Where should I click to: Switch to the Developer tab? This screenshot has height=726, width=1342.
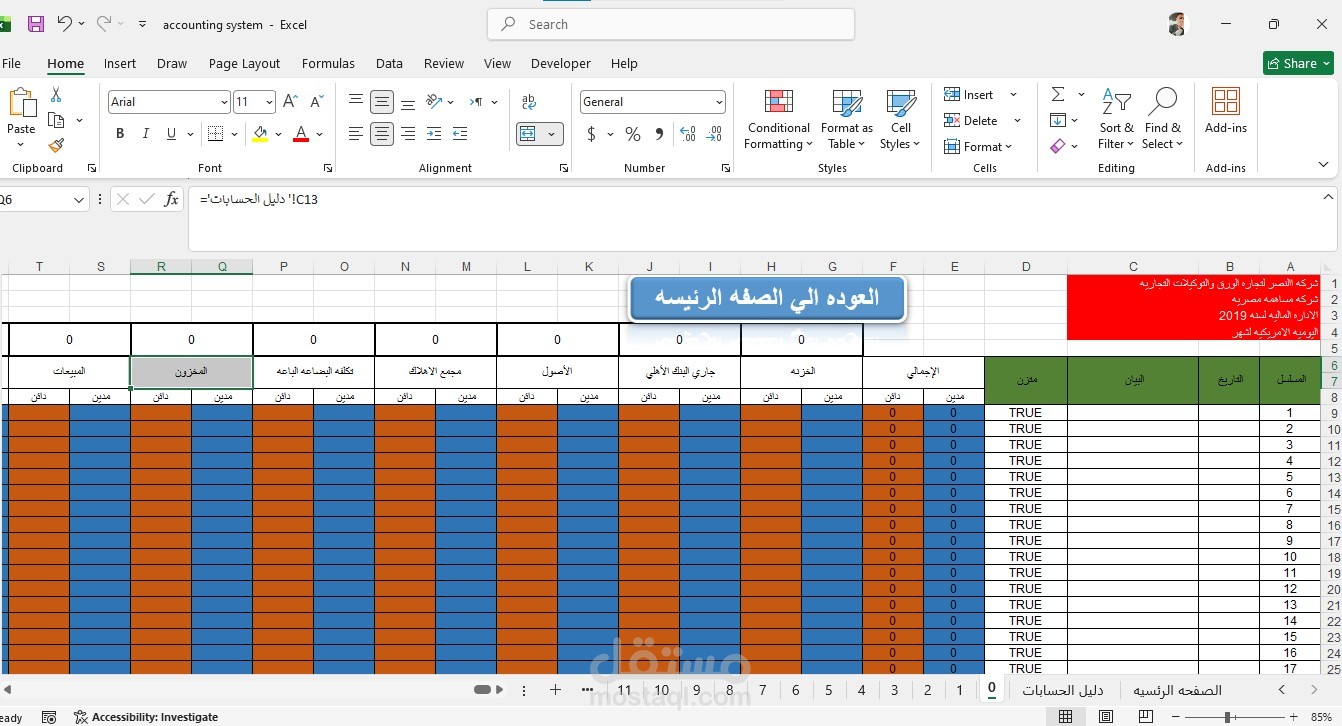pyautogui.click(x=560, y=63)
